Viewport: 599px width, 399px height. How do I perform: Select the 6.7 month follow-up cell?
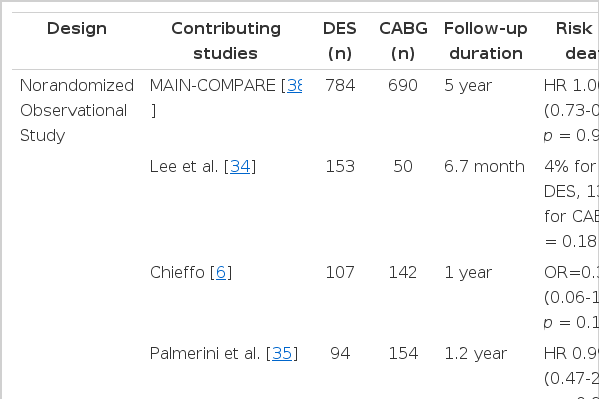click(484, 167)
